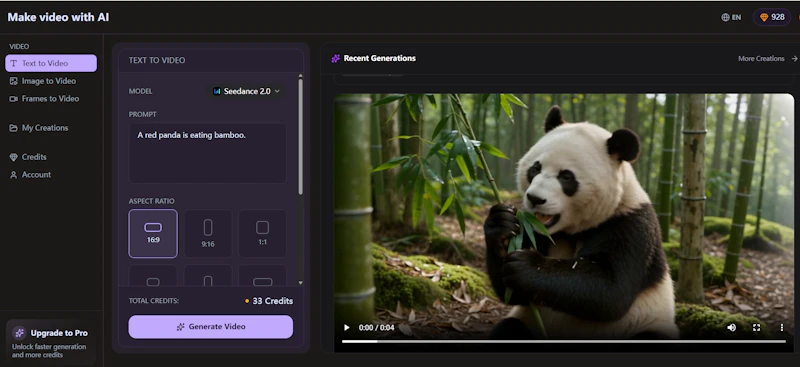This screenshot has width=800, height=367.
Task: Open the video's three-dot options menu
Action: (x=782, y=328)
